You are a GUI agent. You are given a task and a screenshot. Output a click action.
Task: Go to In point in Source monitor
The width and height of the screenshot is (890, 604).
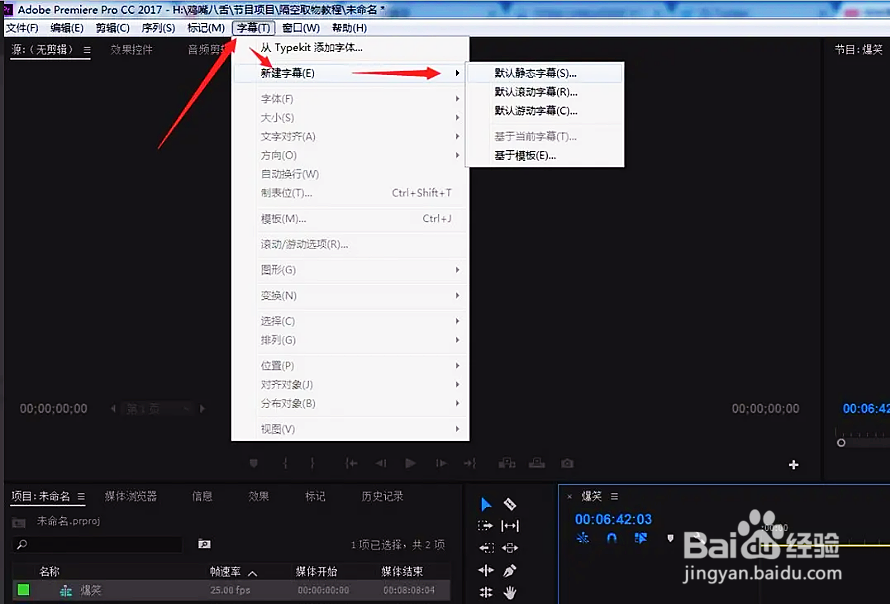[351, 463]
